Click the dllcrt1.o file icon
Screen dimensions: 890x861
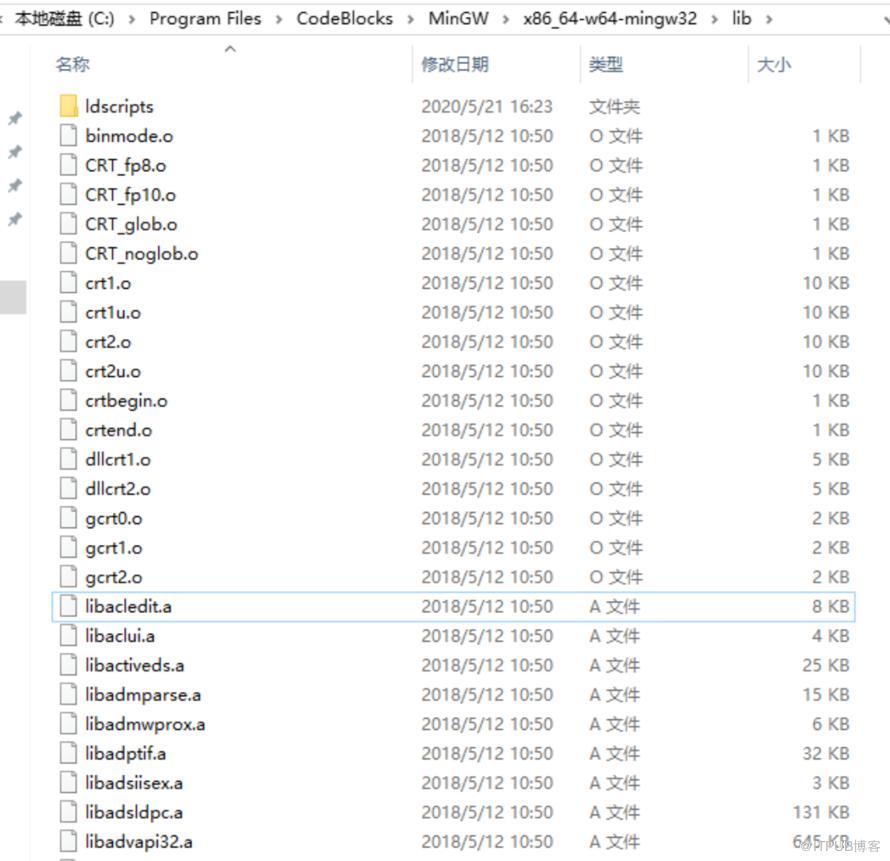68,459
